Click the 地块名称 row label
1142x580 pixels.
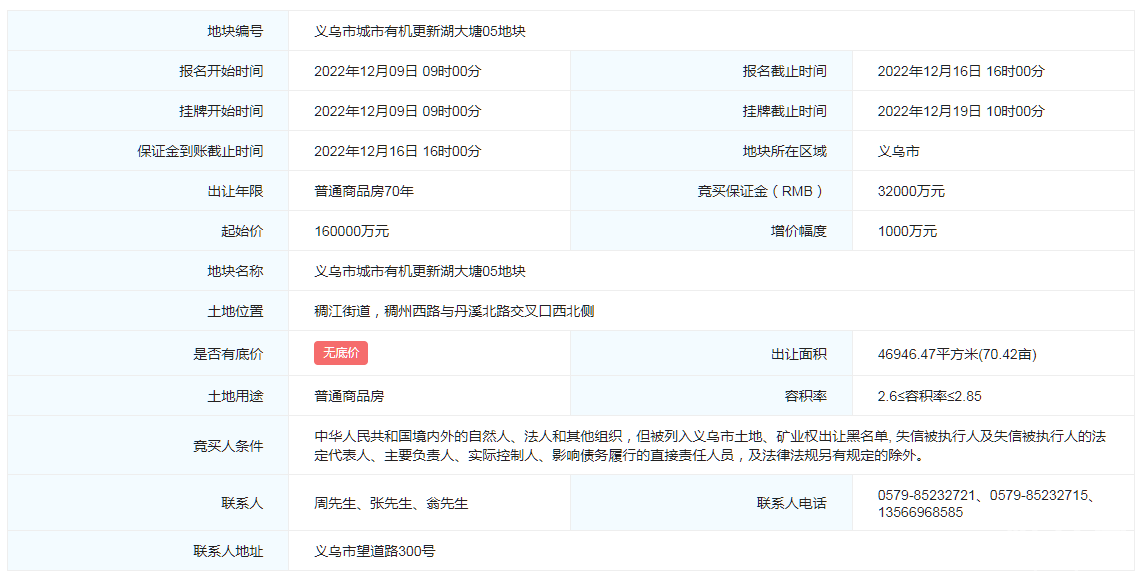pos(235,271)
